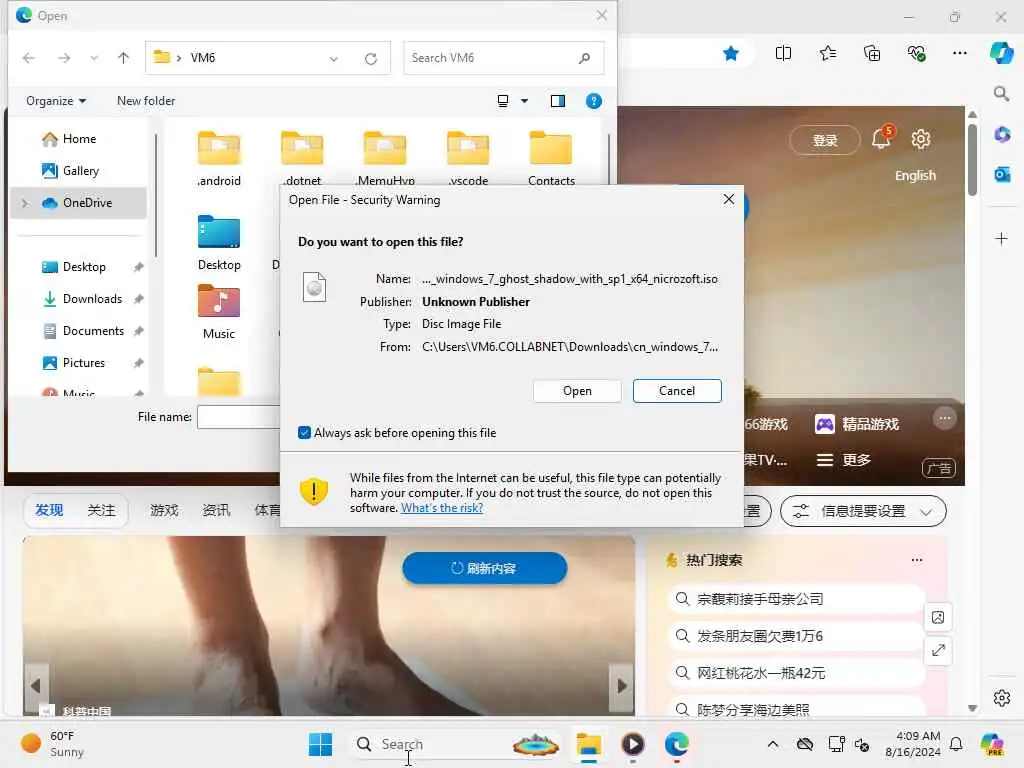Click the Search VM6 field
The height and width of the screenshot is (768, 1024).
(x=504, y=58)
